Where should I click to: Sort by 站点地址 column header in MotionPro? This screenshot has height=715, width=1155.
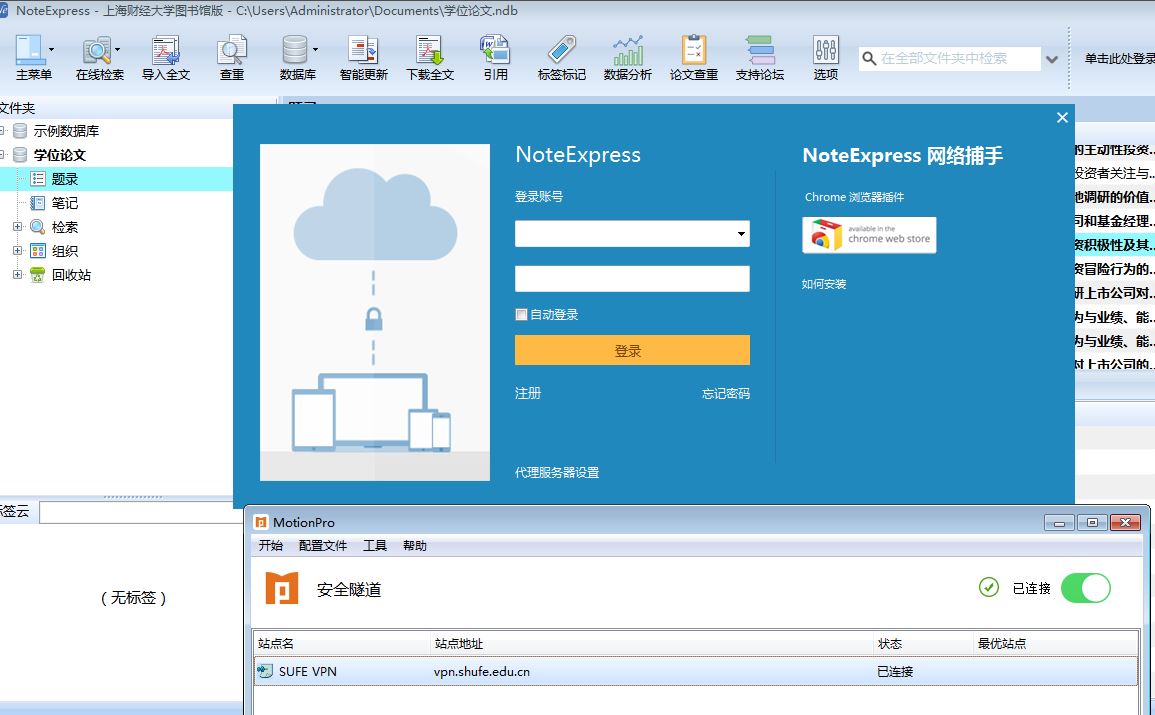pos(651,644)
